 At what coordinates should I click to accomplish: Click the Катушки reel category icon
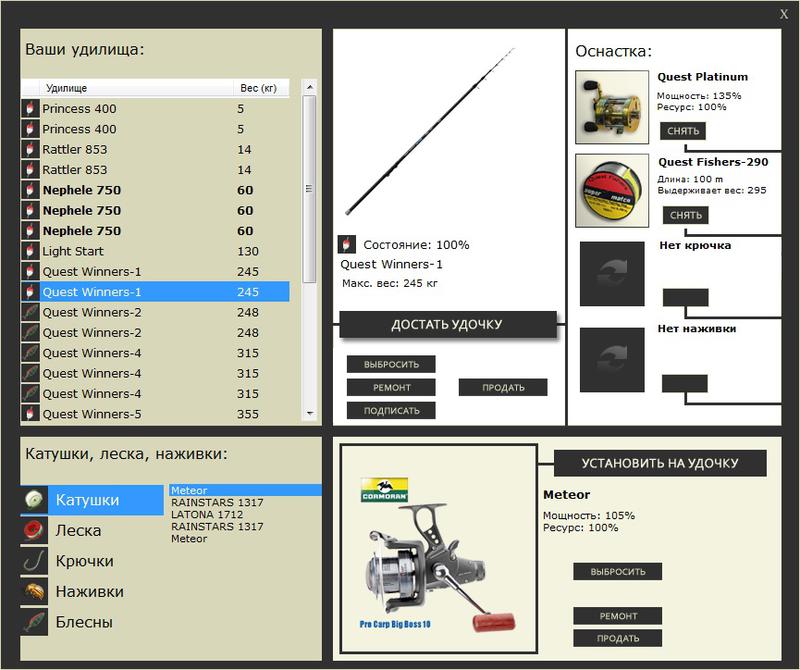(35, 500)
